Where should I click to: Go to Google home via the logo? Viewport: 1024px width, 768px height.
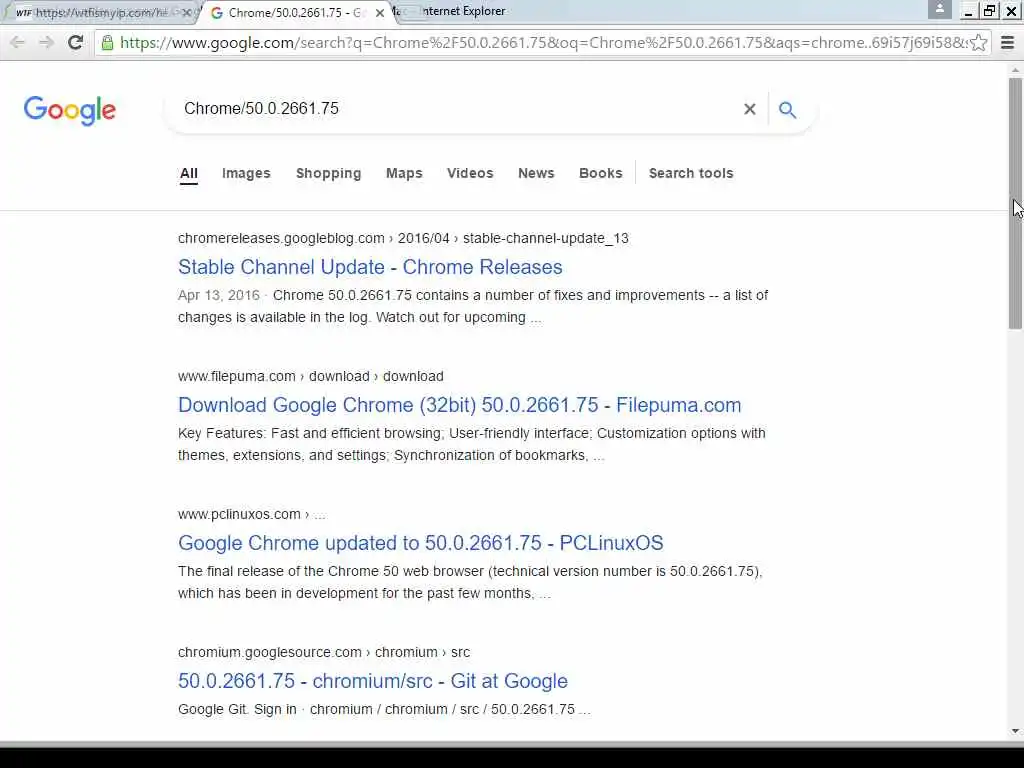(x=69, y=110)
